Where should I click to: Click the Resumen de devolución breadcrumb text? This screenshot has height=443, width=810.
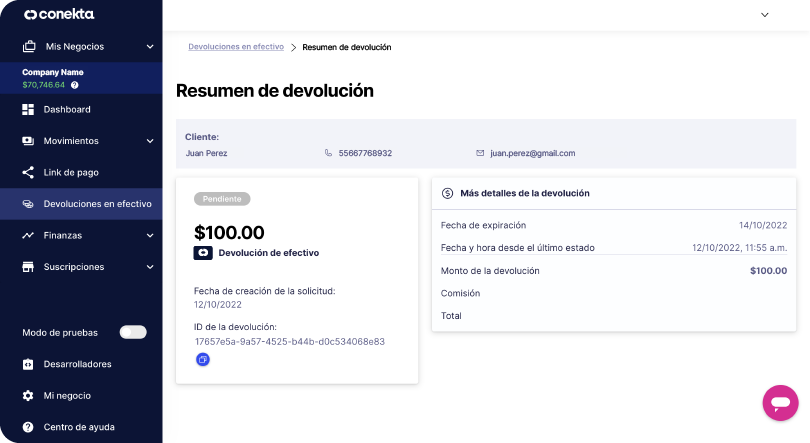click(347, 47)
